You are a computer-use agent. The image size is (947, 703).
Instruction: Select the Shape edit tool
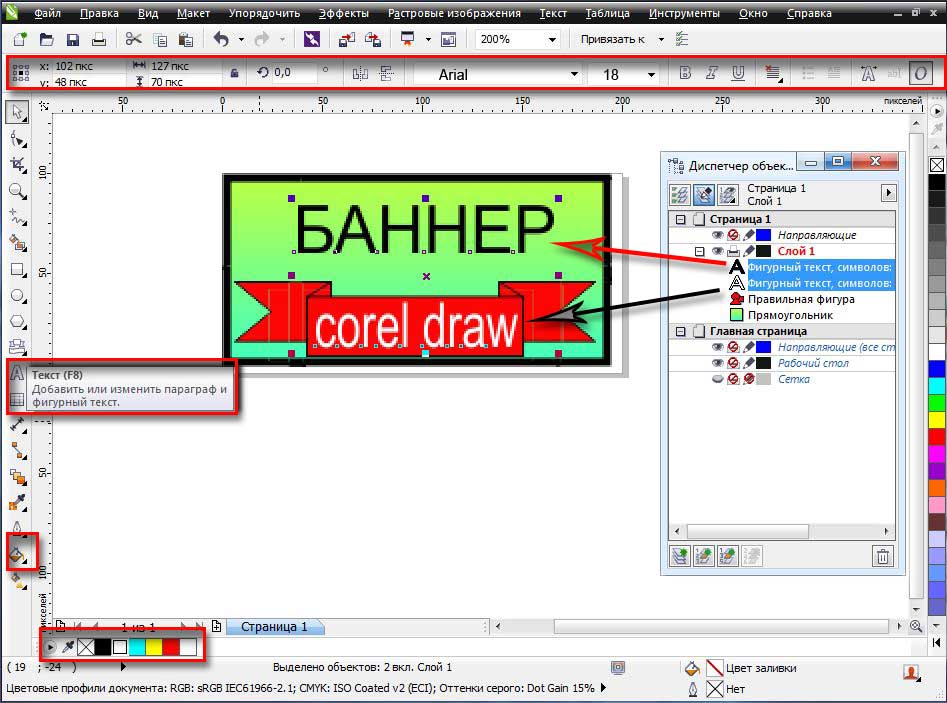click(x=18, y=140)
